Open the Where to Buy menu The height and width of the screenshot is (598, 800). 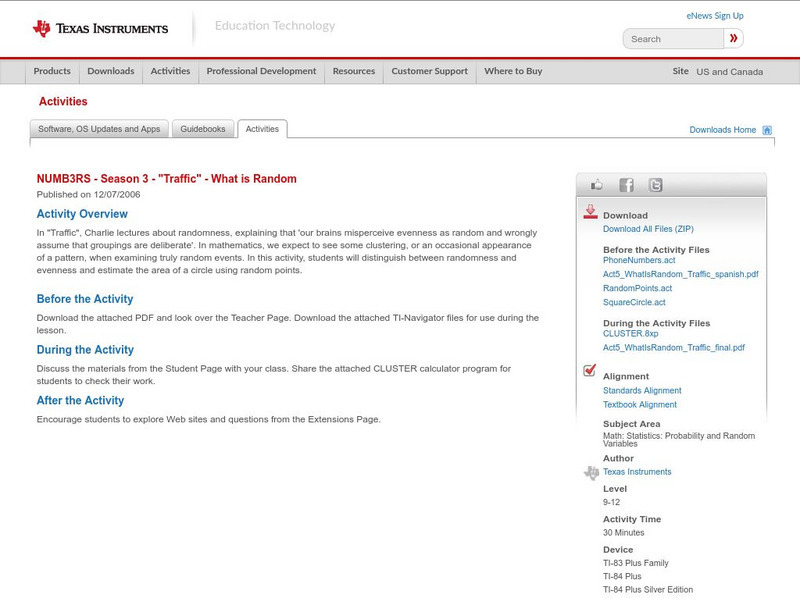click(513, 71)
